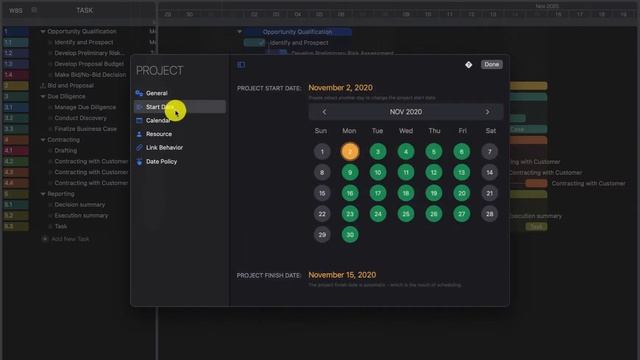The height and width of the screenshot is (360, 640).
Task: Select the Bid and Proposal task
Action: click(70, 86)
